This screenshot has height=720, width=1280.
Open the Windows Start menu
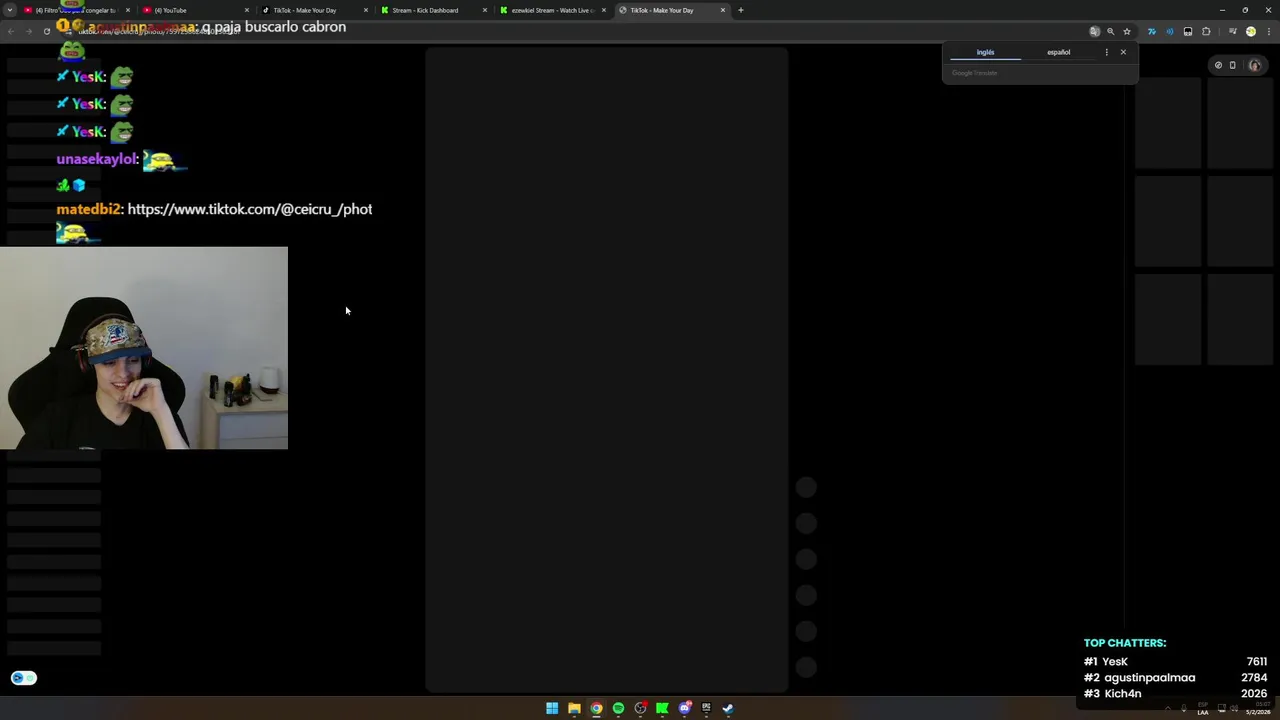[x=552, y=708]
